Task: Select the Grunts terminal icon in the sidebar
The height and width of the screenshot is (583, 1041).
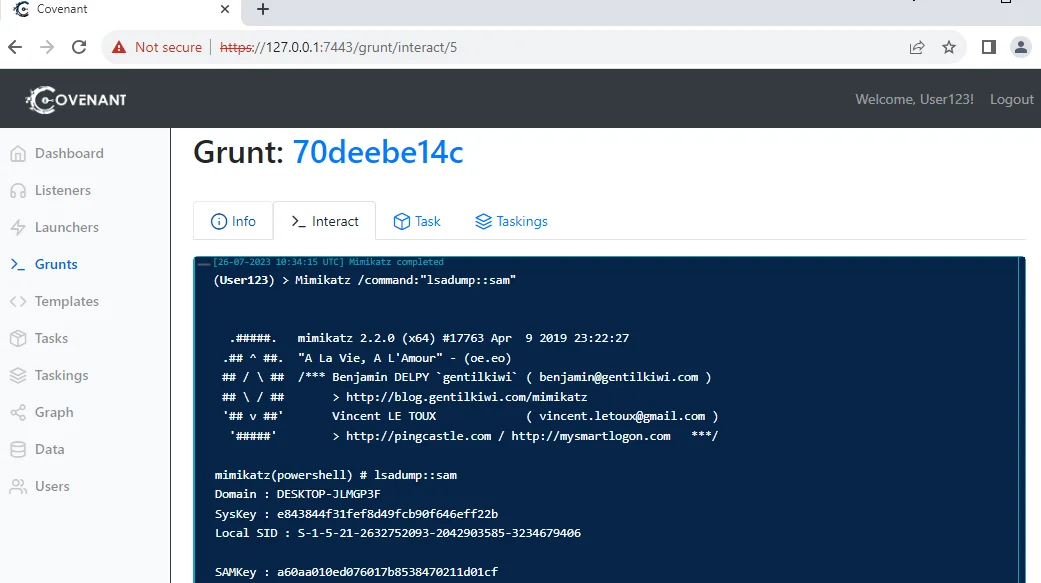Action: [20, 264]
